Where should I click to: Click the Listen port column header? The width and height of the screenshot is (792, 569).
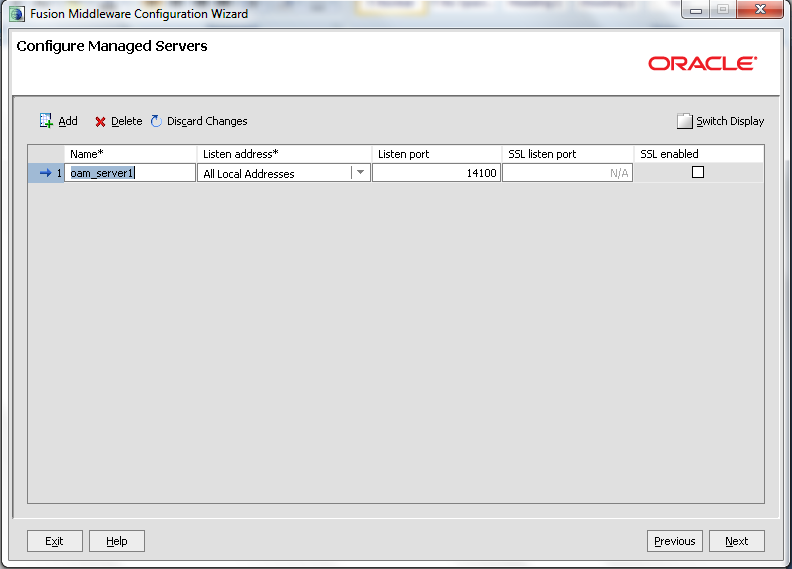tap(436, 154)
